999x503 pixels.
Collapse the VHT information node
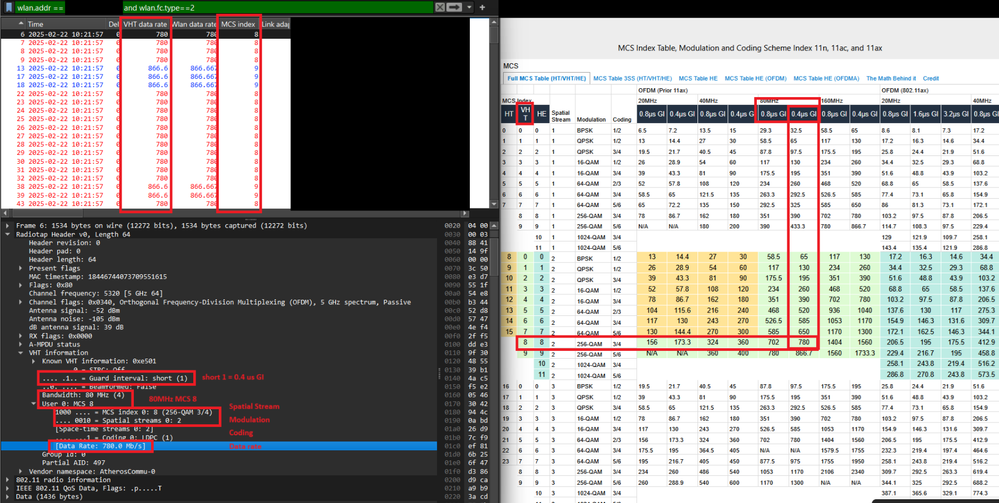coord(22,352)
